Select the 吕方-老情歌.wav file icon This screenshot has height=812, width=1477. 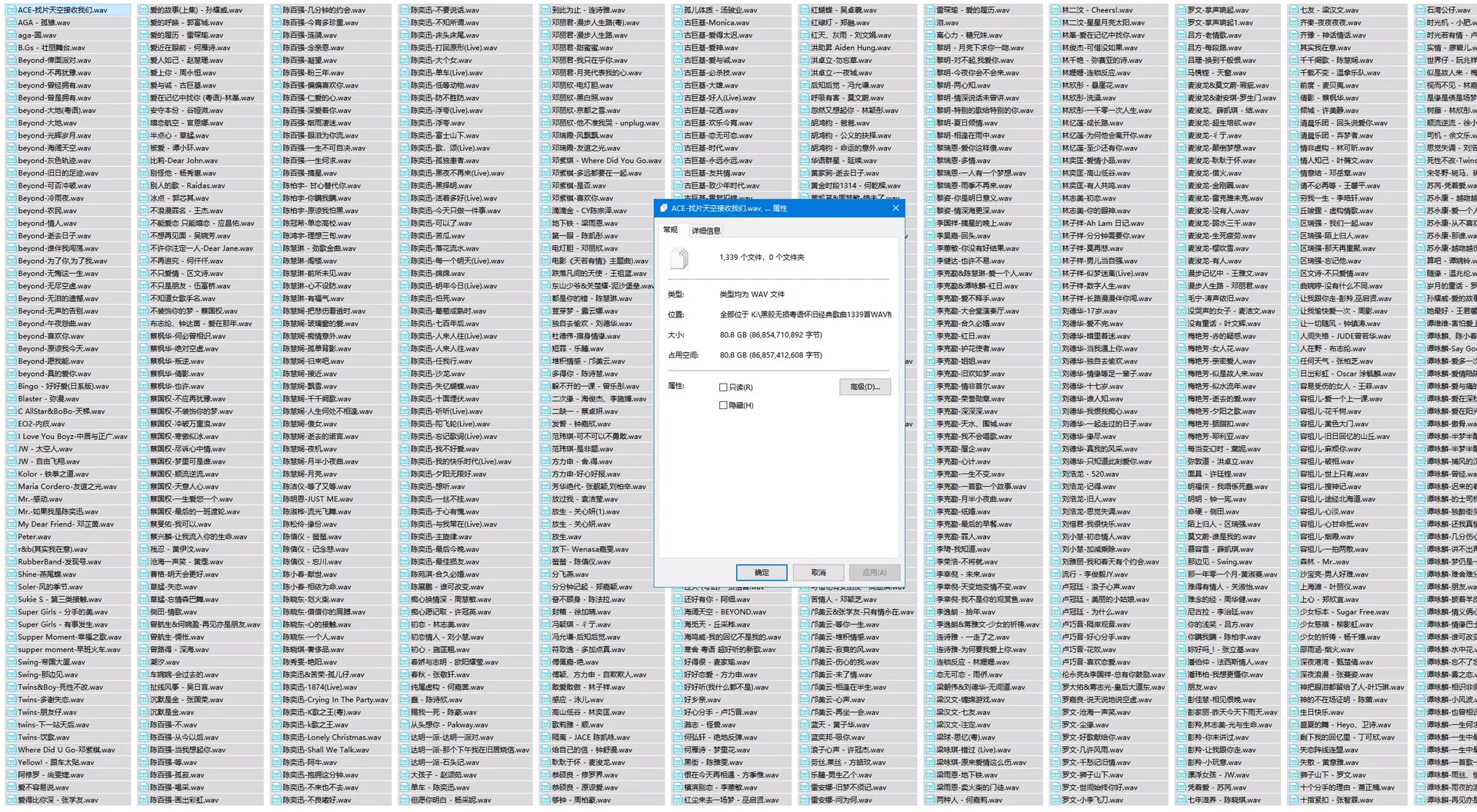pos(1181,35)
